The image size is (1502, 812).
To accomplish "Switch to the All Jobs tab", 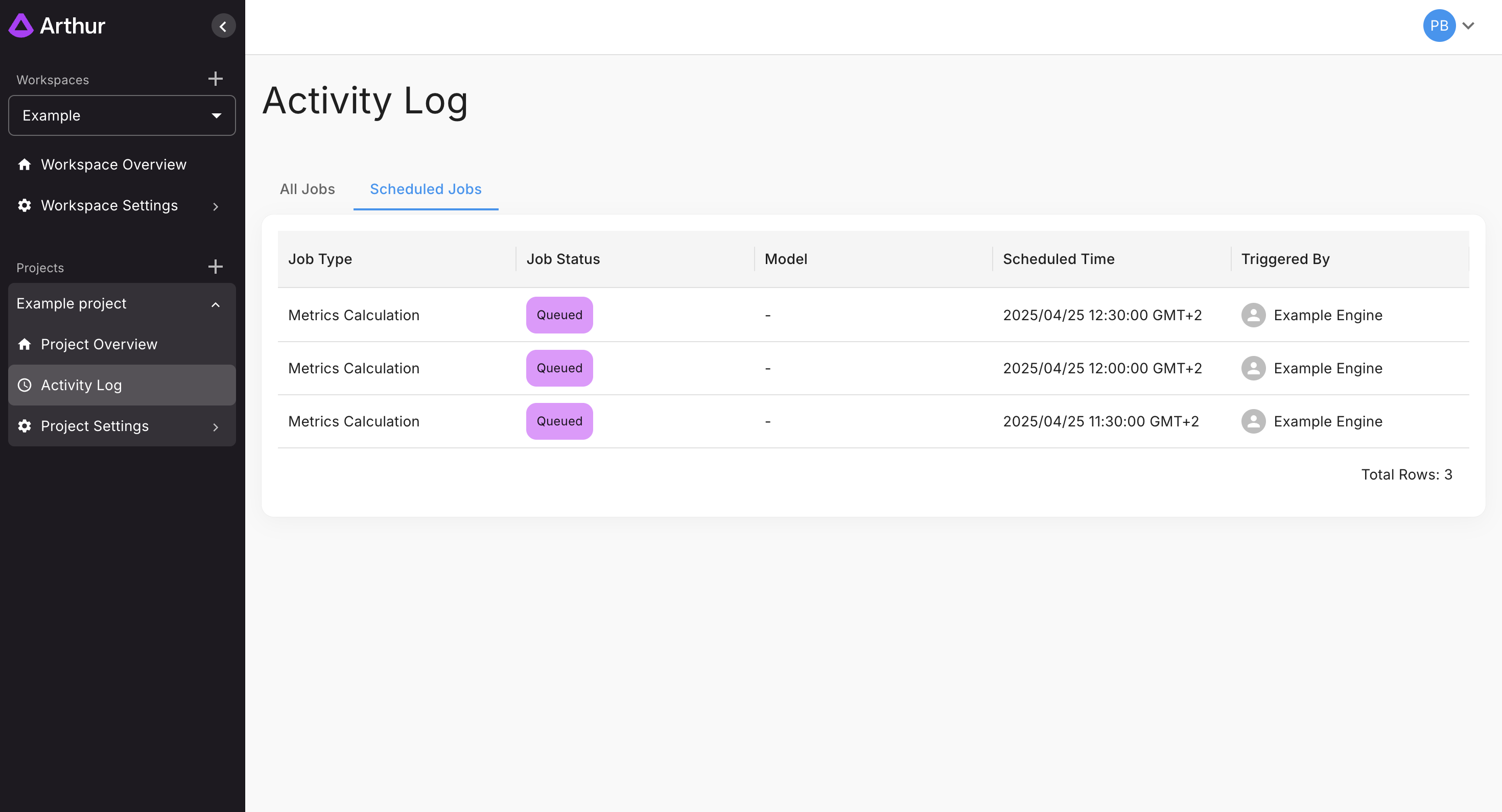I will click(307, 189).
